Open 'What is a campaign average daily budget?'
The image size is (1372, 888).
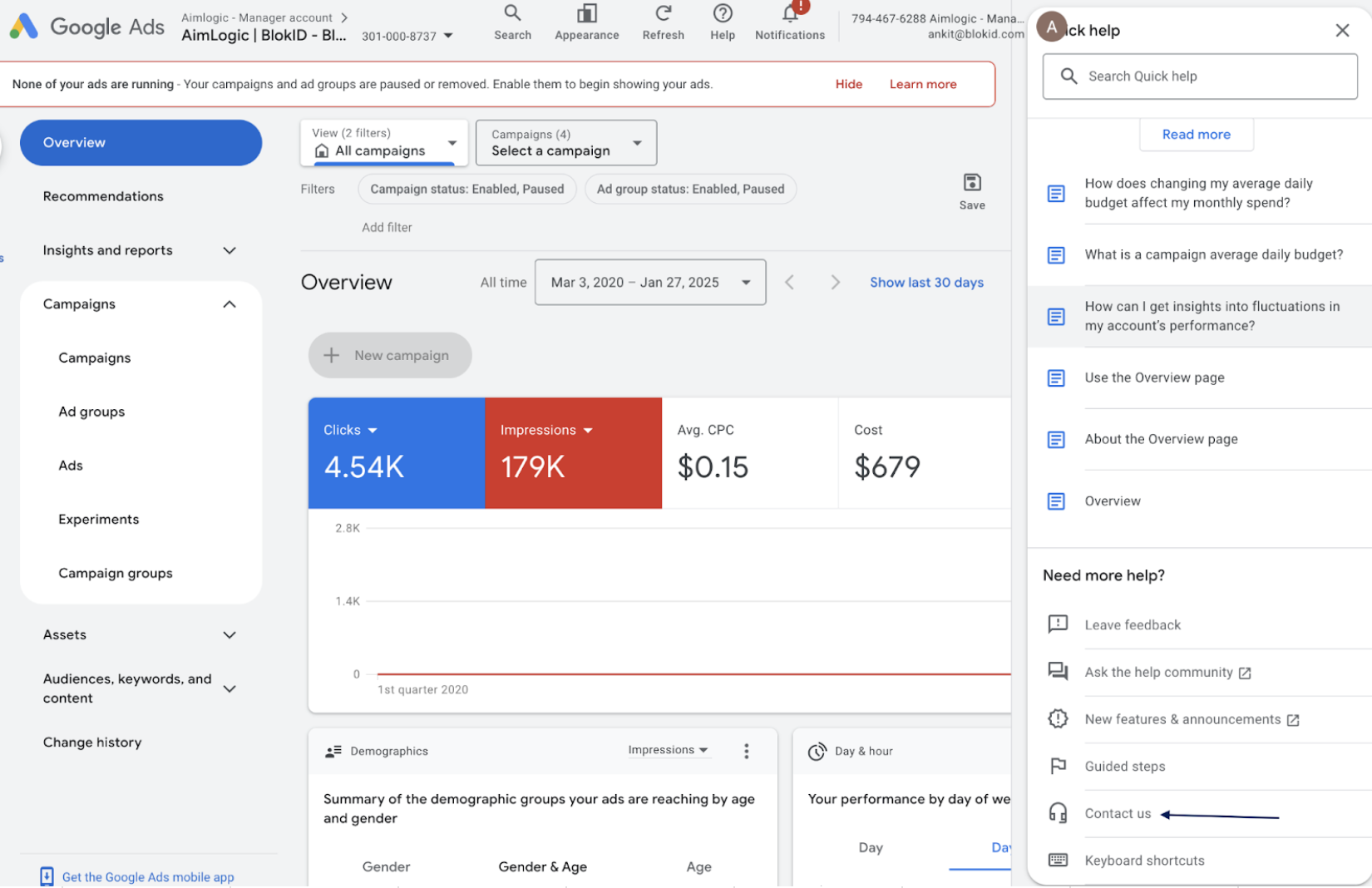[x=1200, y=255]
